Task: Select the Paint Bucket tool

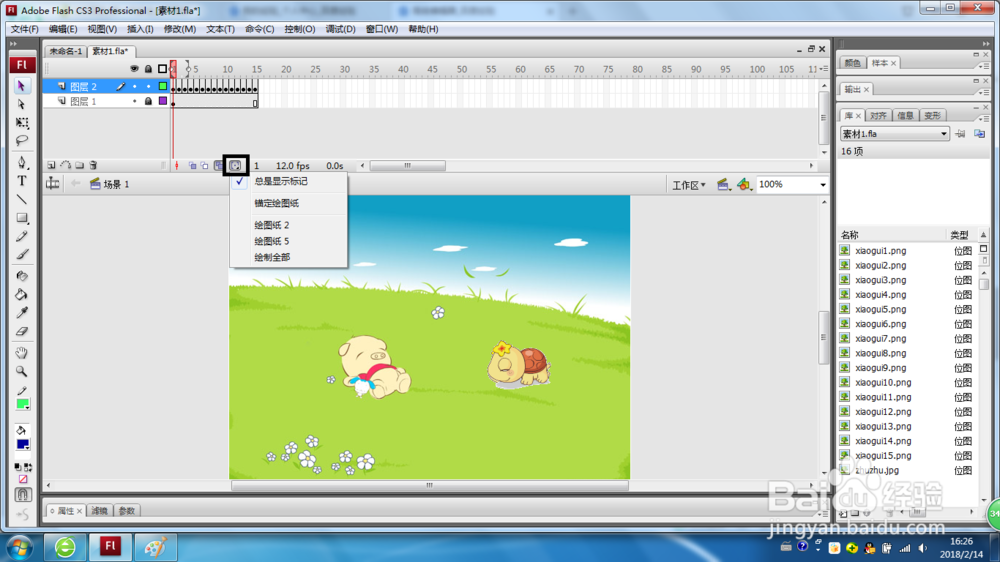Action: point(22,295)
